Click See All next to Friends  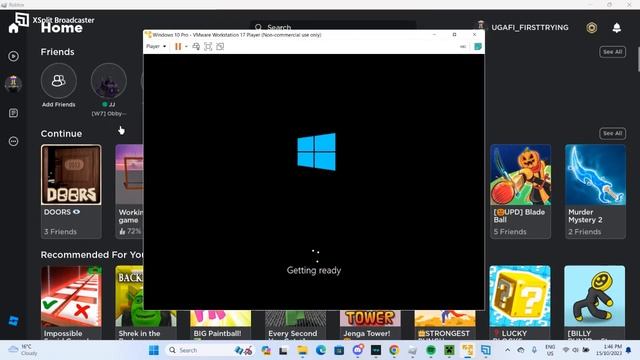point(612,52)
